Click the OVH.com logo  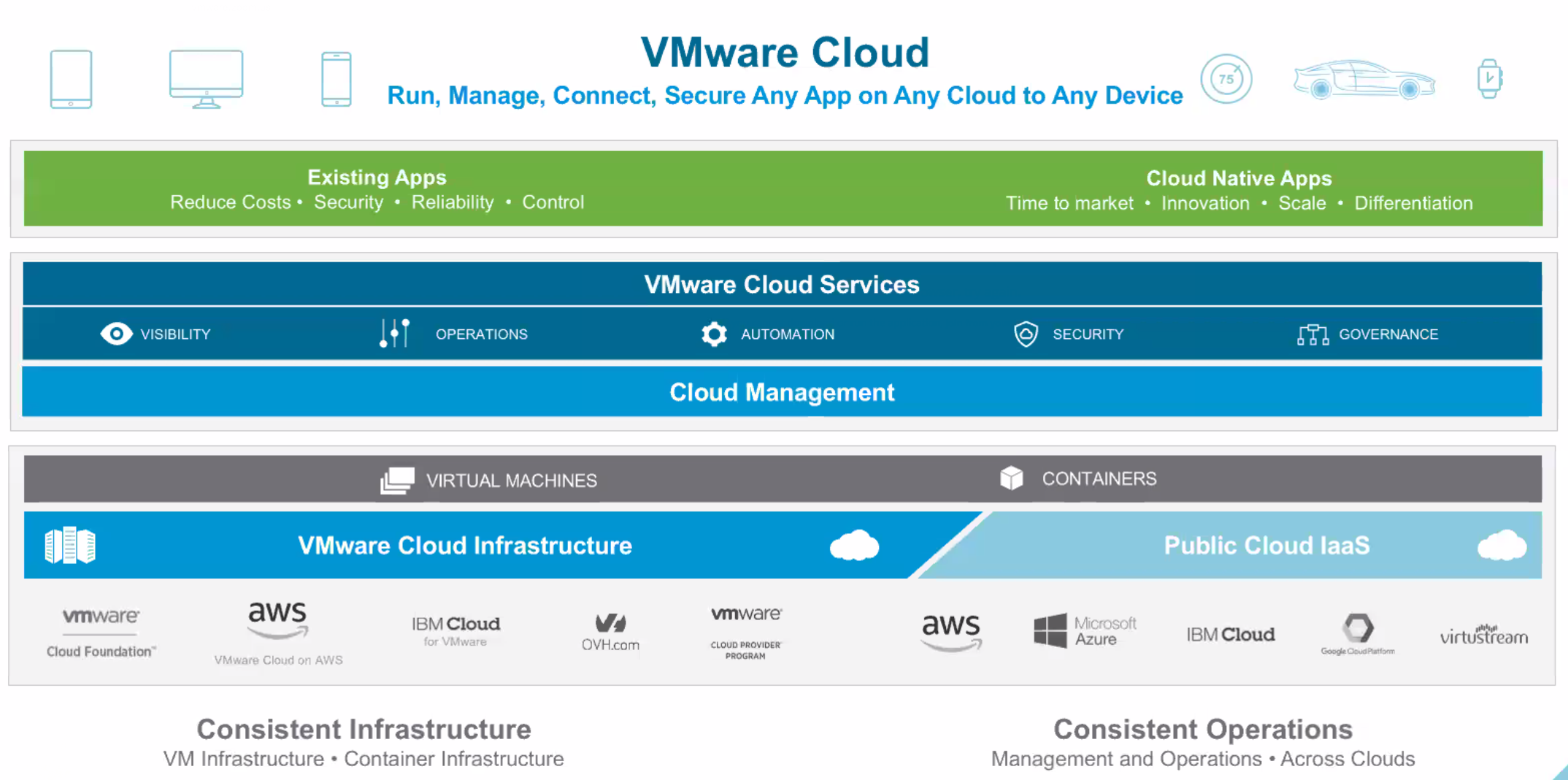point(610,632)
